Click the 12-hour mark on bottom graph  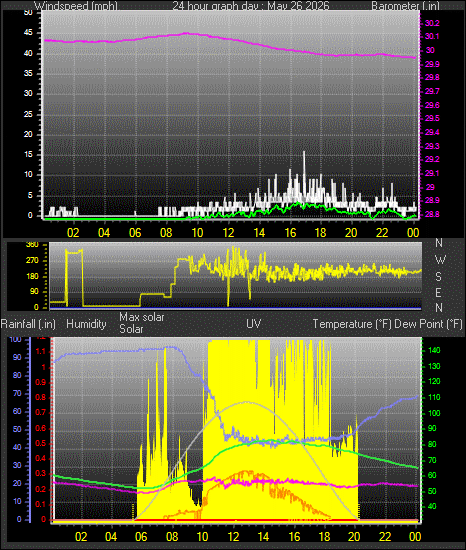coord(233,537)
